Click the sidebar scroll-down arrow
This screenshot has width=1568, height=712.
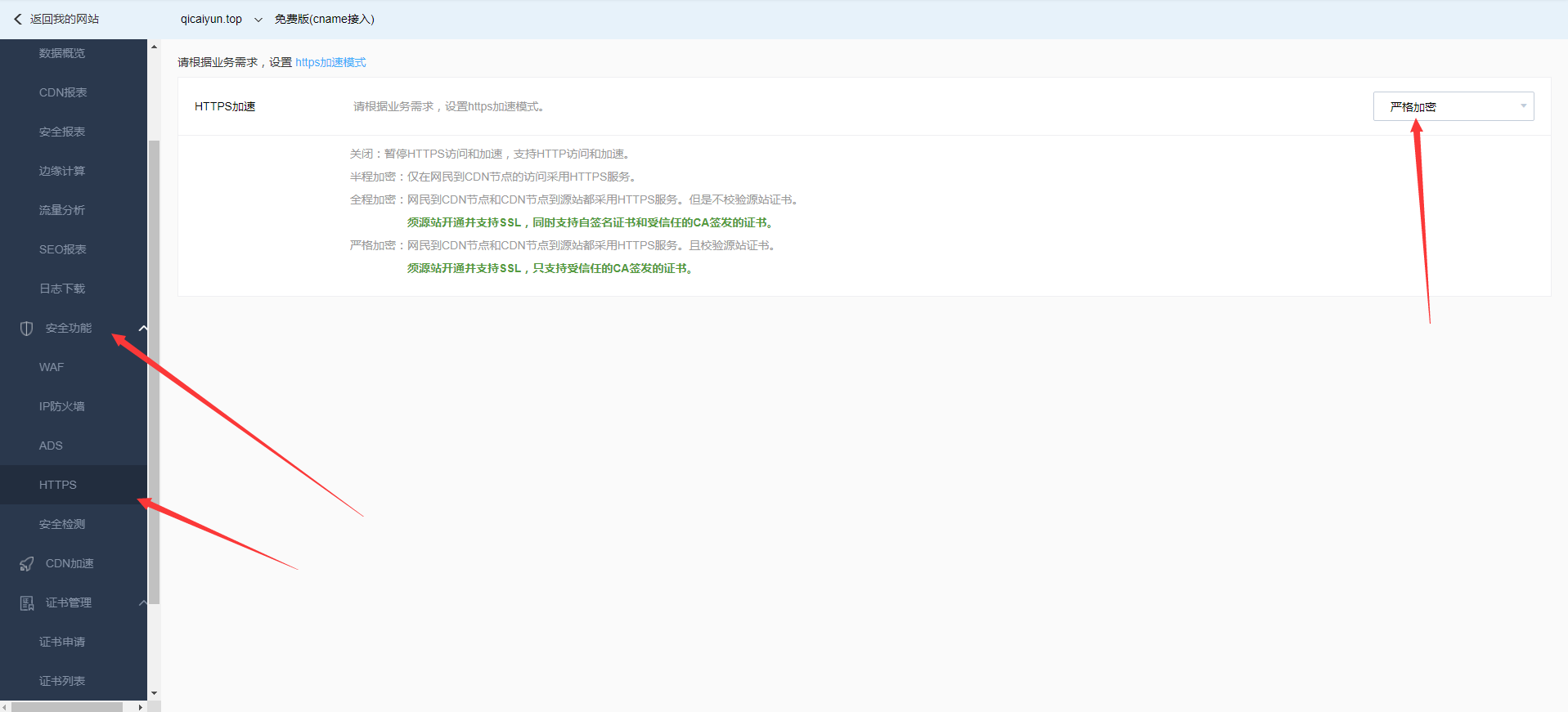click(154, 693)
